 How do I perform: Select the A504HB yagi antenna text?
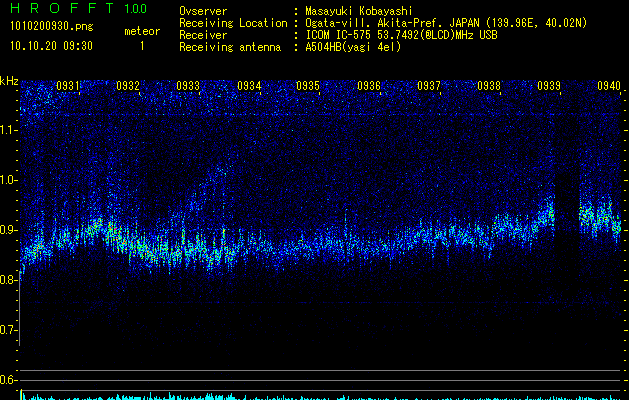(x=352, y=47)
